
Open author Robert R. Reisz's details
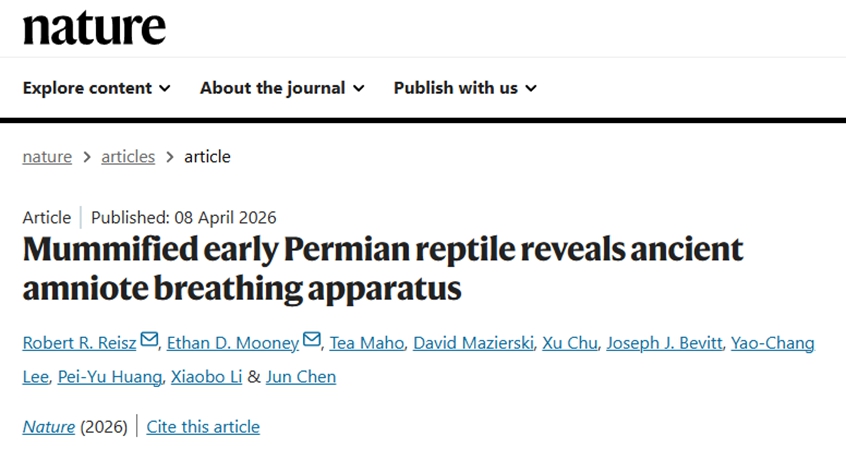point(80,343)
